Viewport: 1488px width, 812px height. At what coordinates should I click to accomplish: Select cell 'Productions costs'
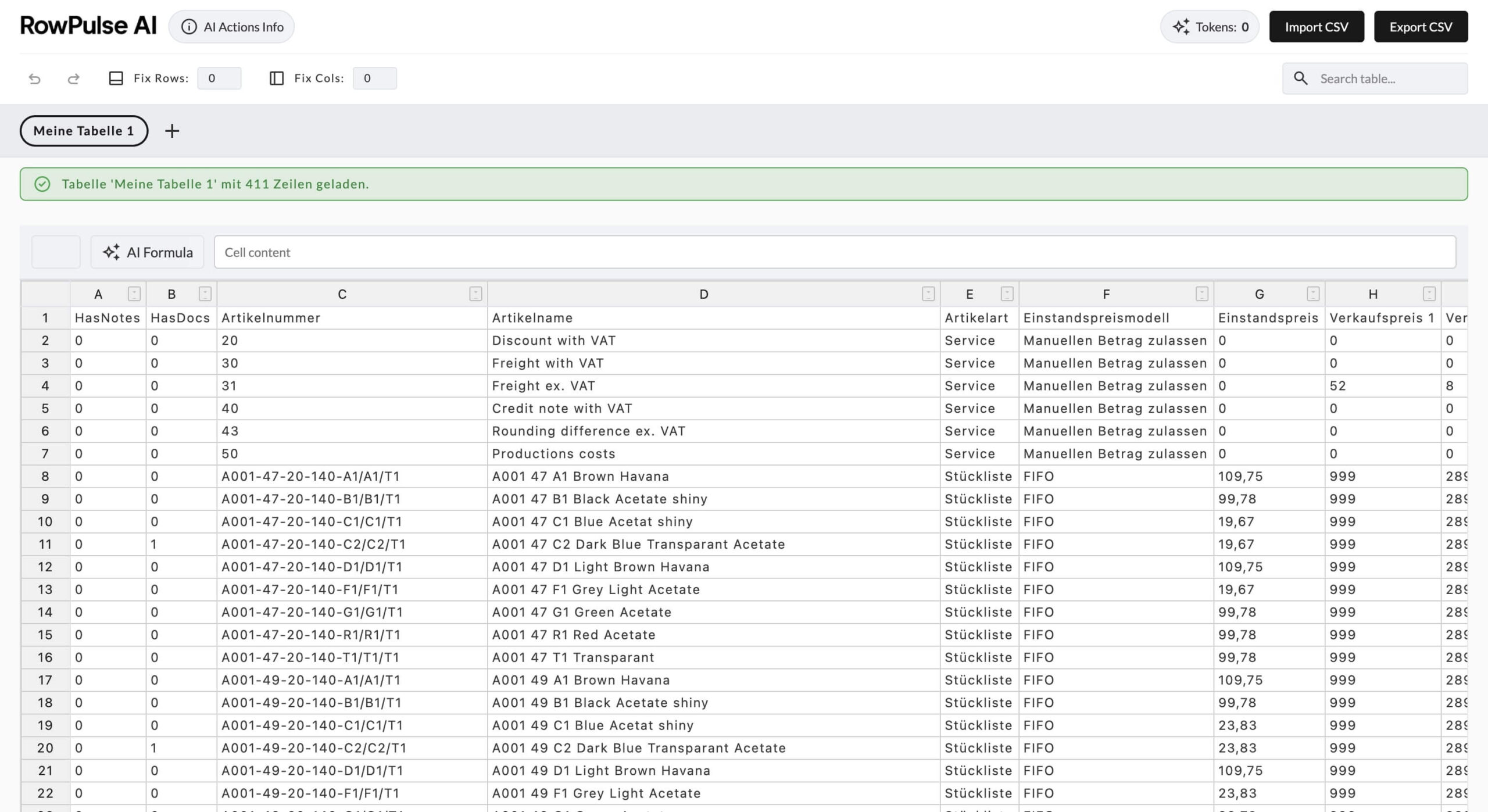[x=714, y=454]
